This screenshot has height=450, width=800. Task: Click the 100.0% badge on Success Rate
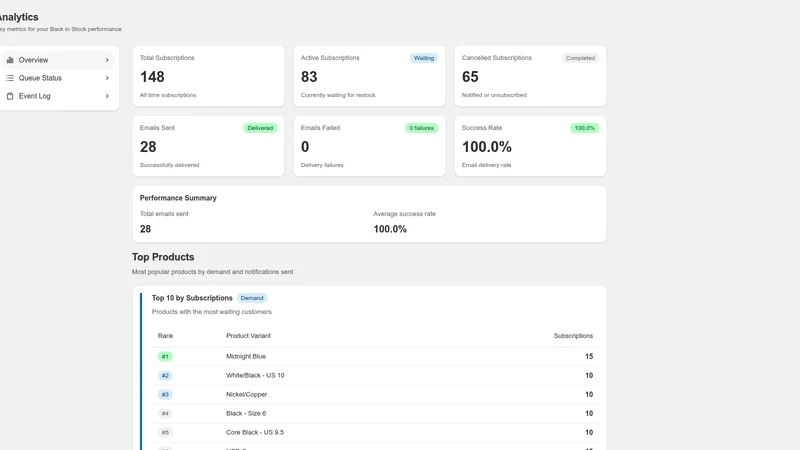tap(584, 128)
